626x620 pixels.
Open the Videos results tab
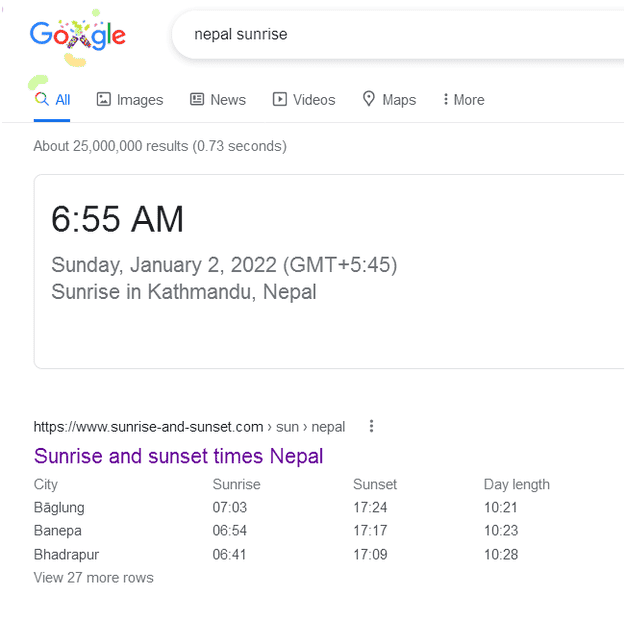point(314,100)
